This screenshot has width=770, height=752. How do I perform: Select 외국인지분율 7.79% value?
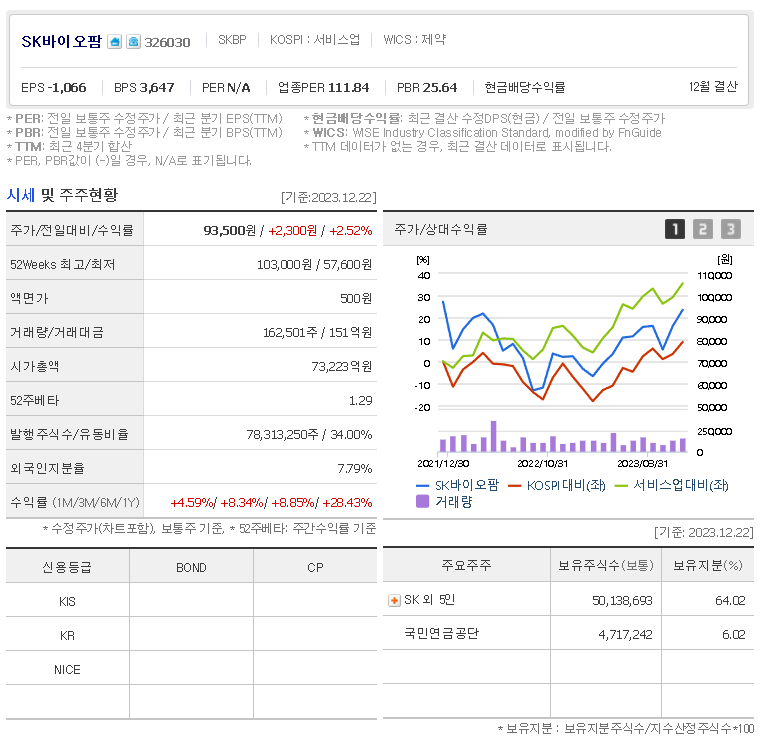pos(355,468)
